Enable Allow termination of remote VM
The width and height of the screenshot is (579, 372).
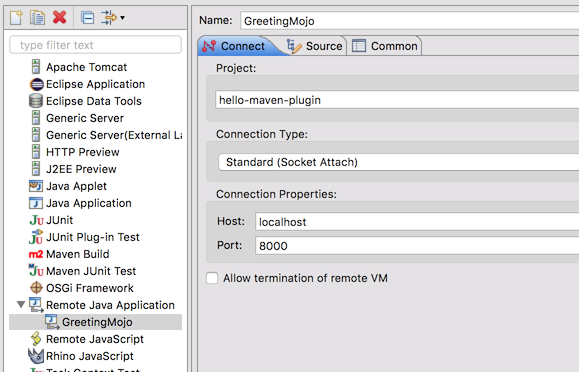(212, 278)
